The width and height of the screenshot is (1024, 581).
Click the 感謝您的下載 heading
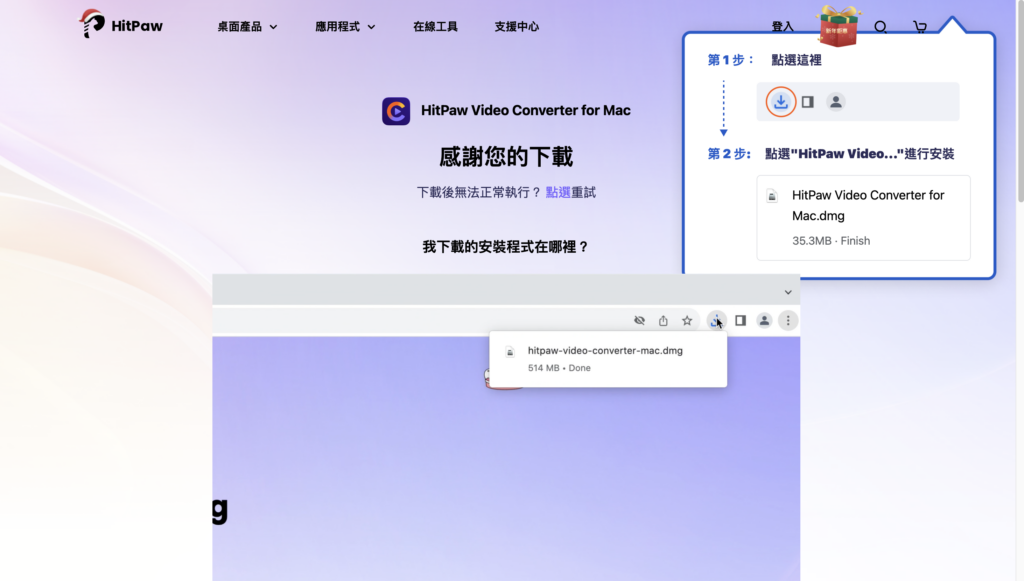pos(506,157)
